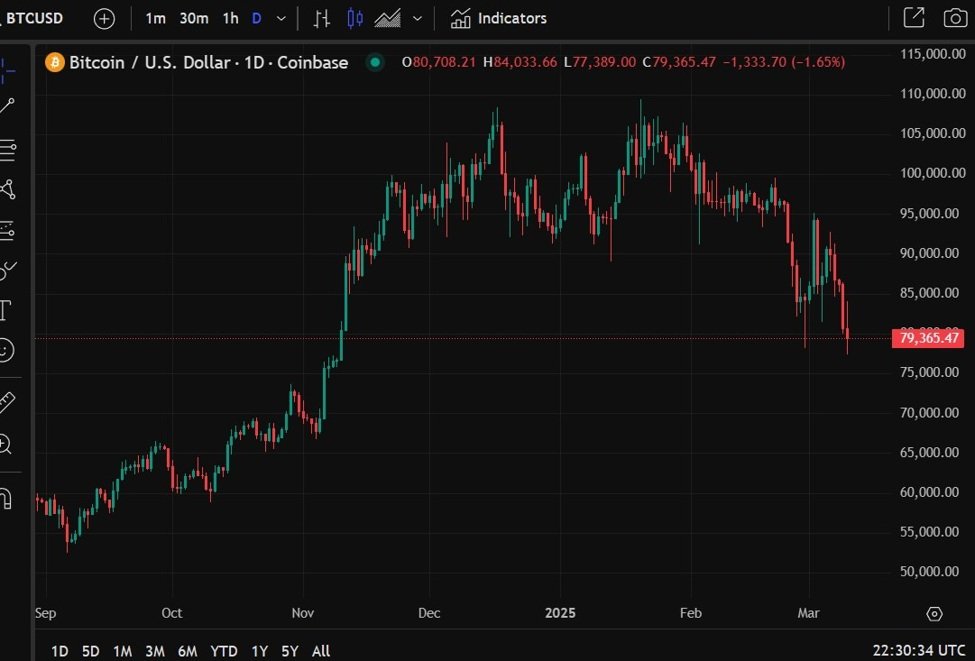The image size is (975, 661).
Task: Open the Indicators panel
Action: pos(499,18)
